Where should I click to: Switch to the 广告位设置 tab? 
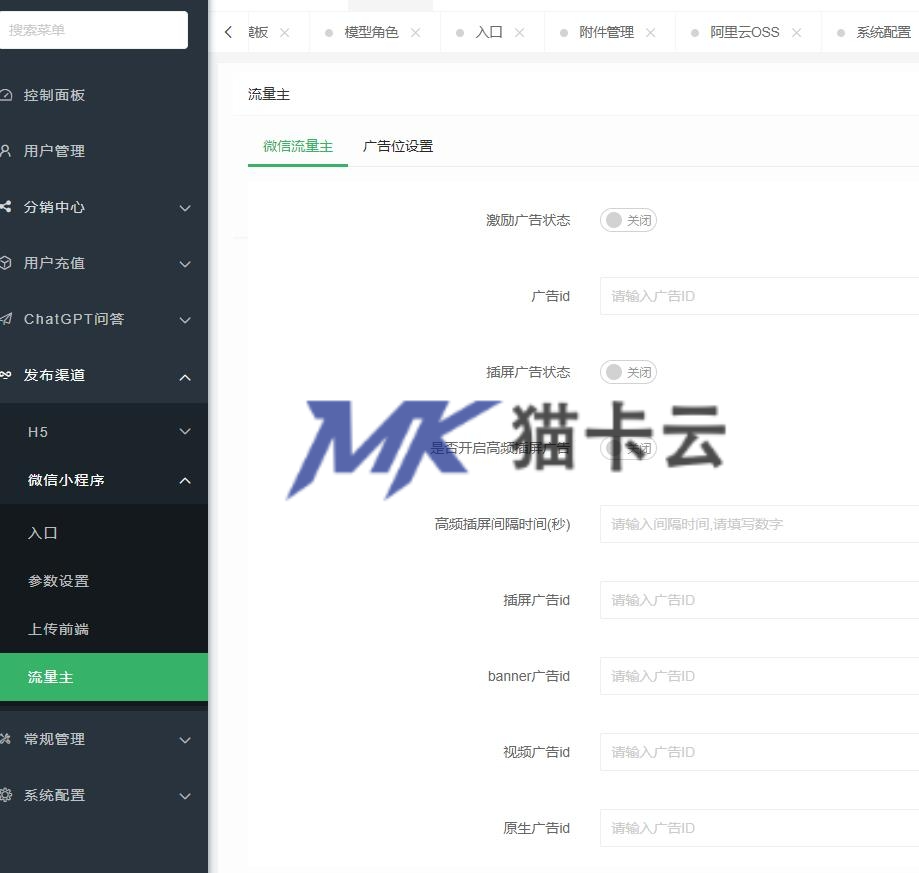click(x=398, y=146)
